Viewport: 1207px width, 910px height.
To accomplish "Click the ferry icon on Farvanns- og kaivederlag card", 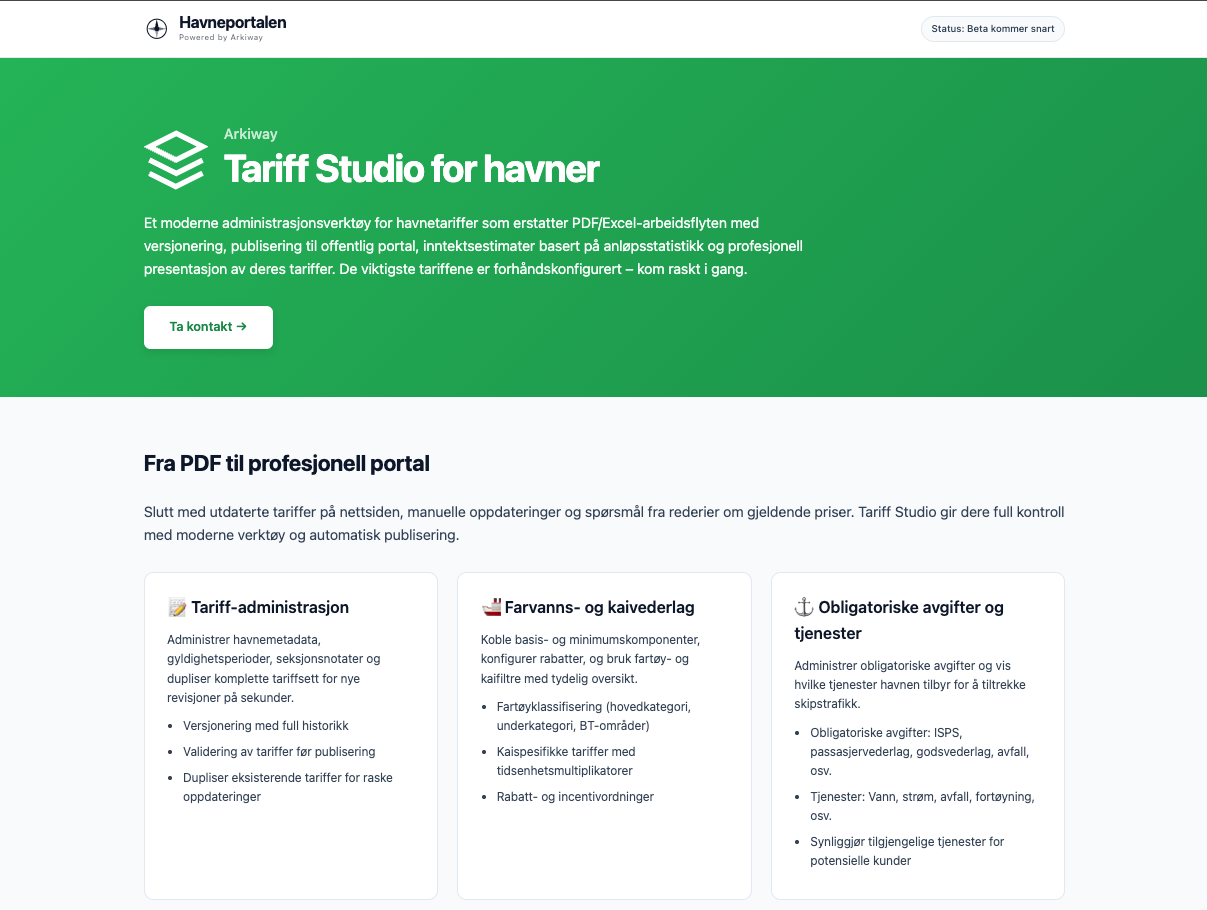I will tap(488, 605).
